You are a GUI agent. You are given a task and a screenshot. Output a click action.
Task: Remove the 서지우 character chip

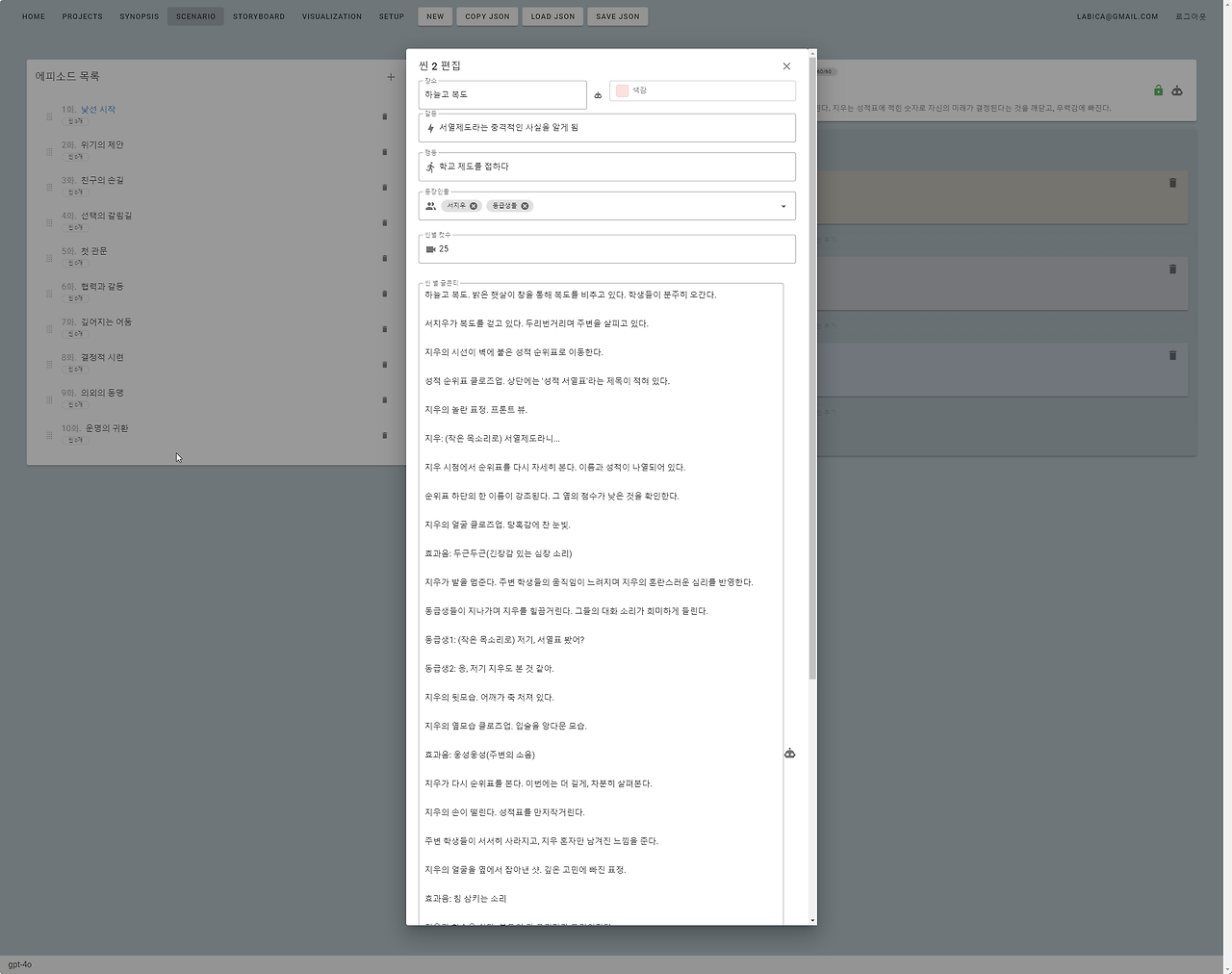point(474,206)
